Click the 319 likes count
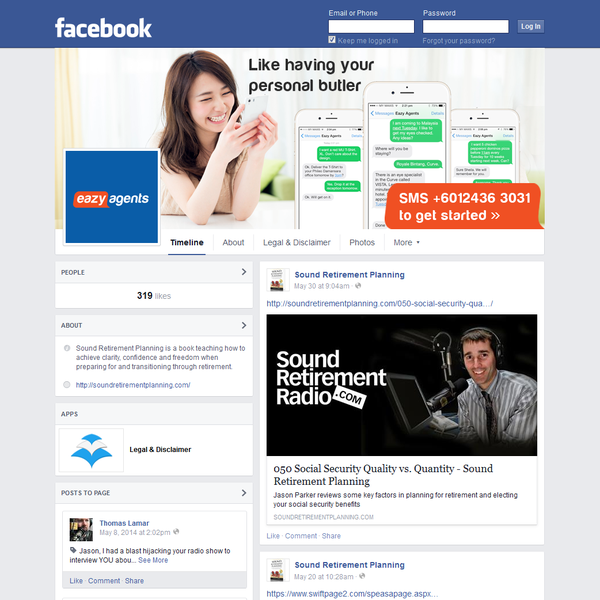 154,296
